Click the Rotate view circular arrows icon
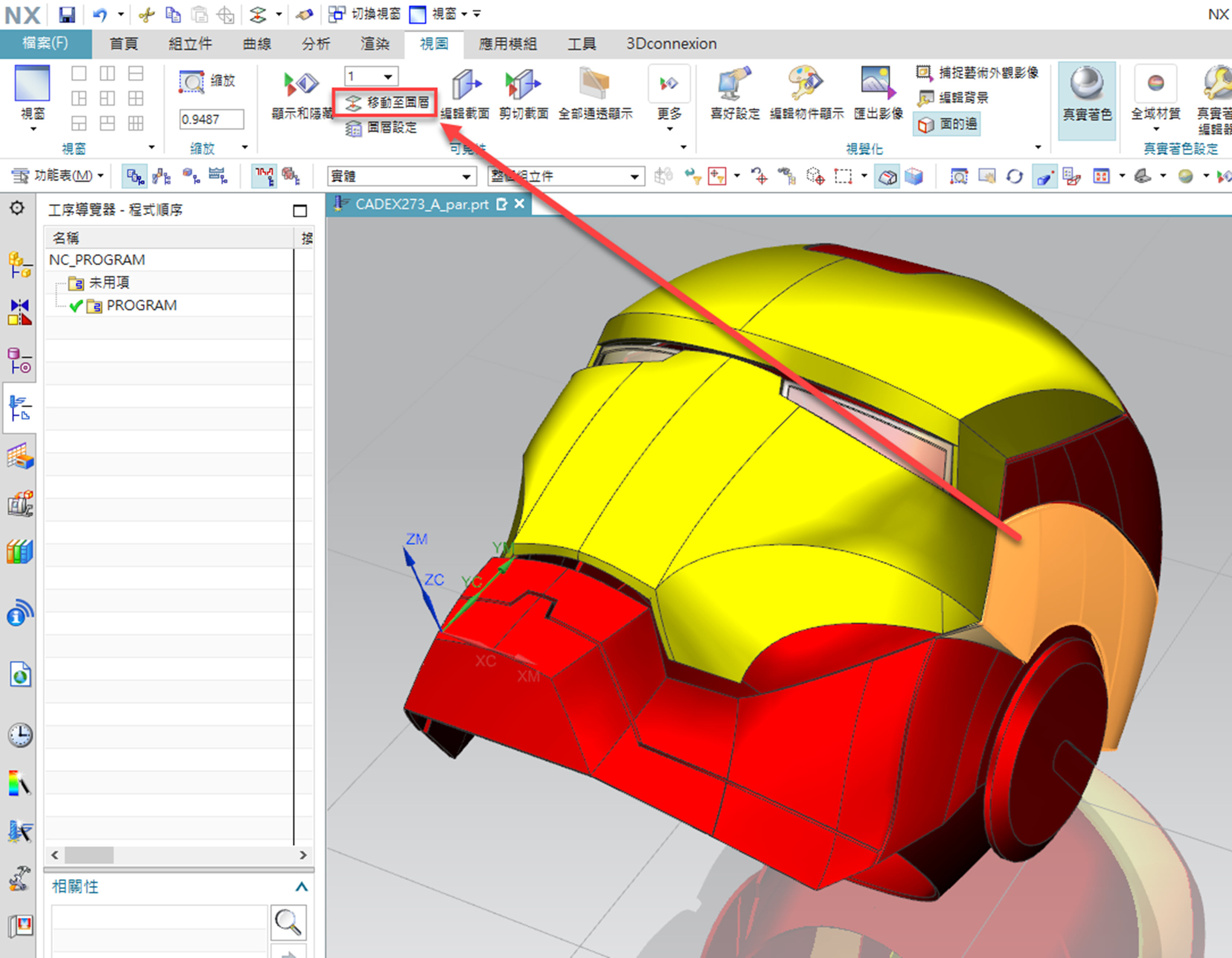 click(1014, 177)
